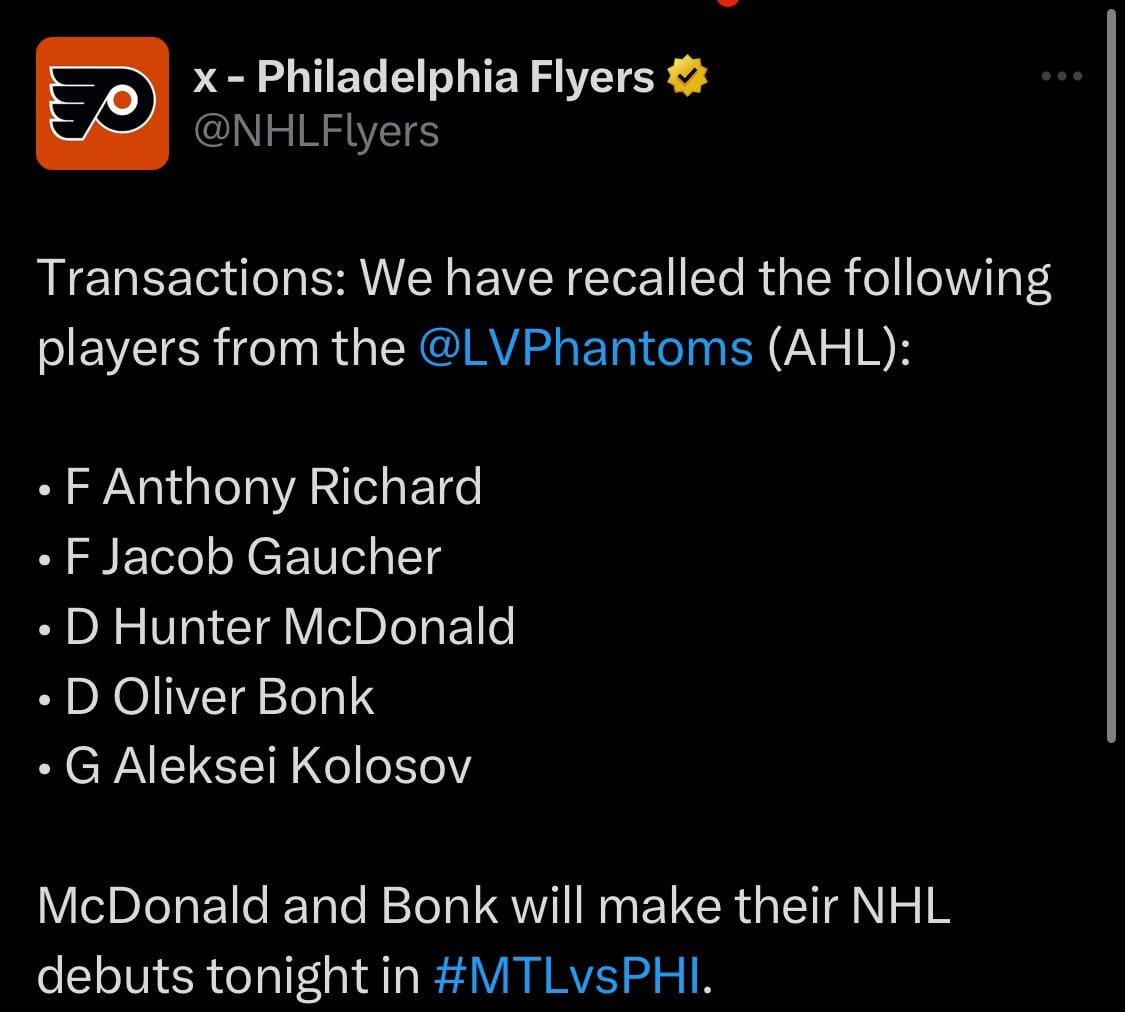Click the "debuts tonight in" text
The width and height of the screenshot is (1125, 1012).
pyautogui.click(x=228, y=975)
